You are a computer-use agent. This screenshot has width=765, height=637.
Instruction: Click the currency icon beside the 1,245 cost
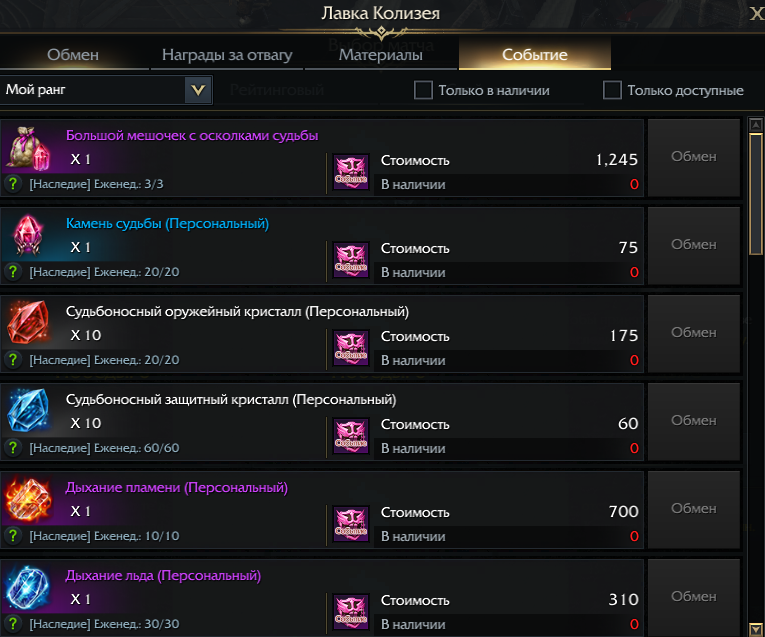click(x=350, y=172)
